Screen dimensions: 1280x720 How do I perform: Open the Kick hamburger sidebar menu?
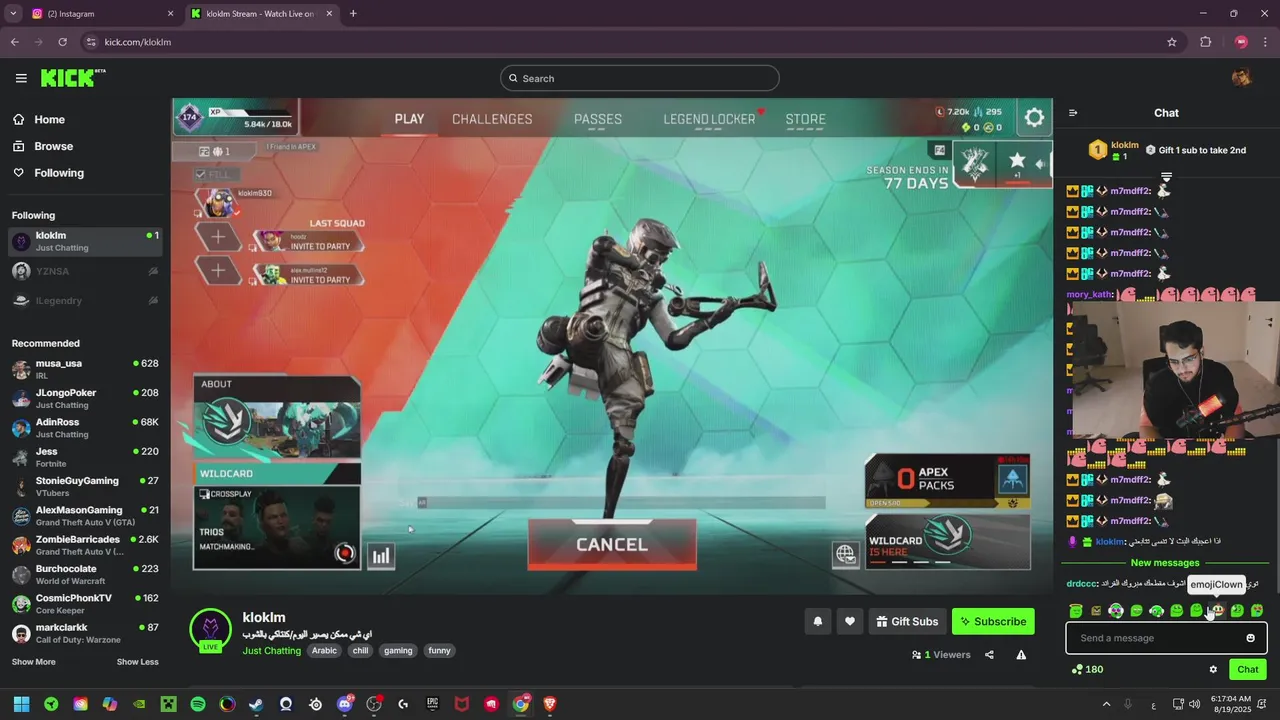click(x=21, y=78)
